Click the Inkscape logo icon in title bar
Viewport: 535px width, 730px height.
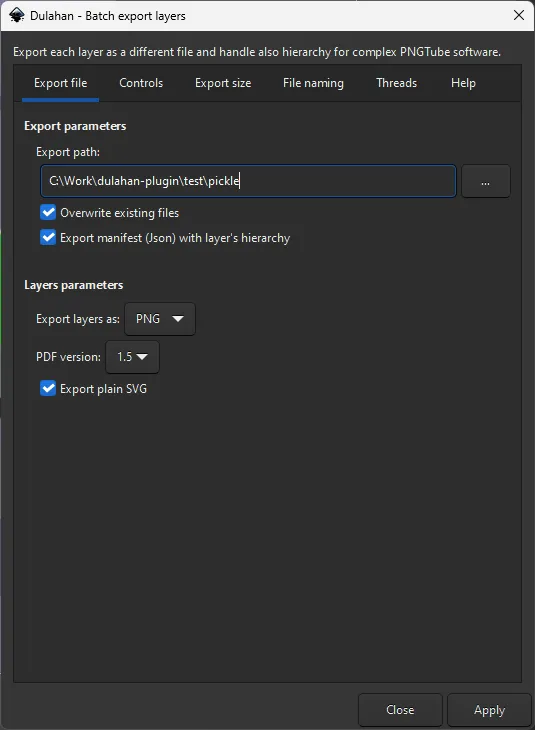coord(17,15)
